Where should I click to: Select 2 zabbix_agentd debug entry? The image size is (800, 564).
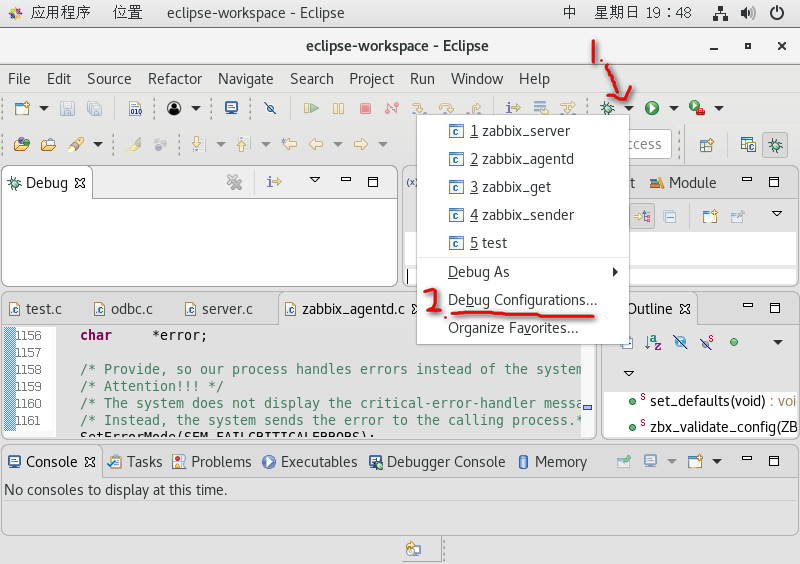click(522, 159)
